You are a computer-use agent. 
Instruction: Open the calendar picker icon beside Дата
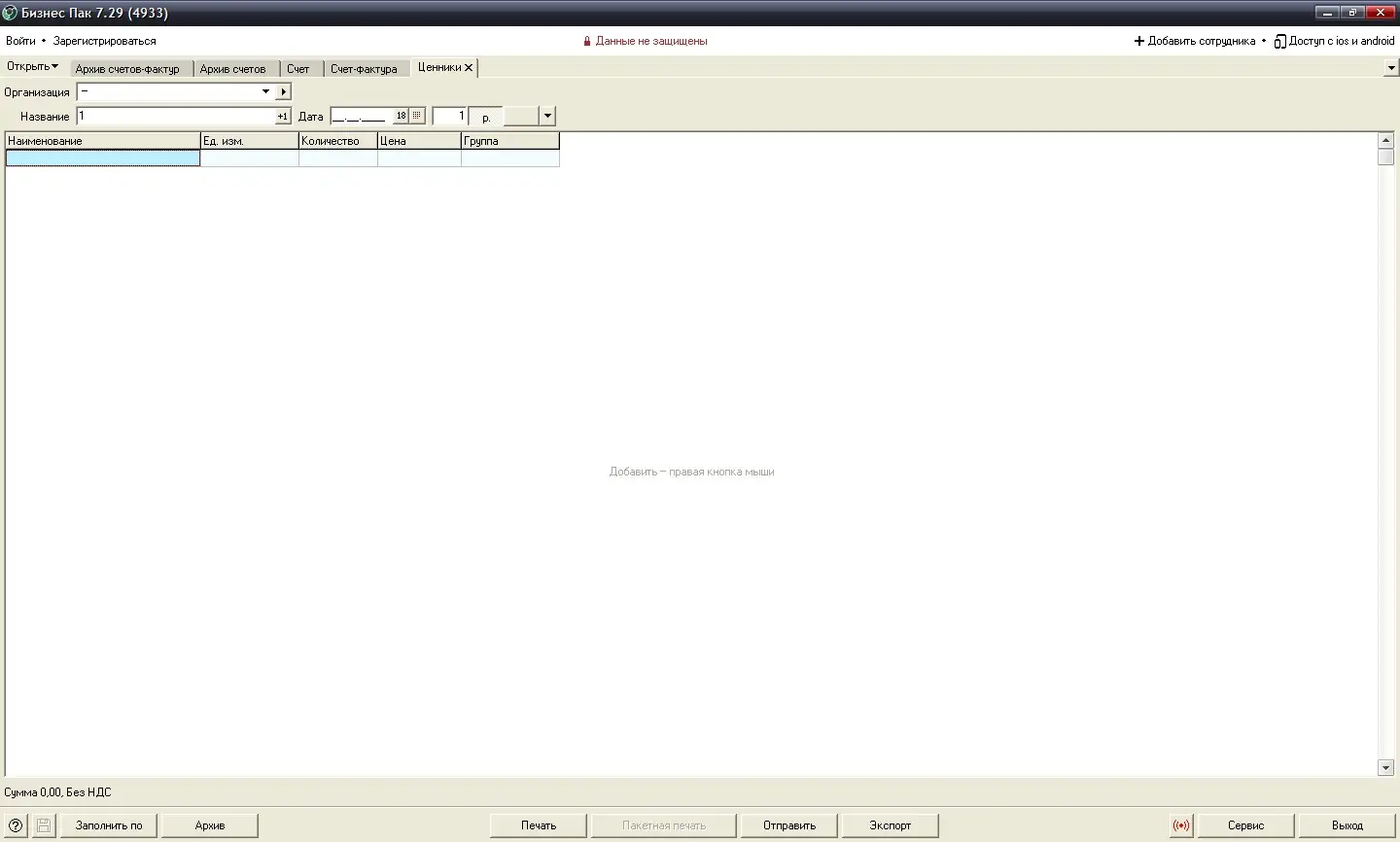point(417,116)
